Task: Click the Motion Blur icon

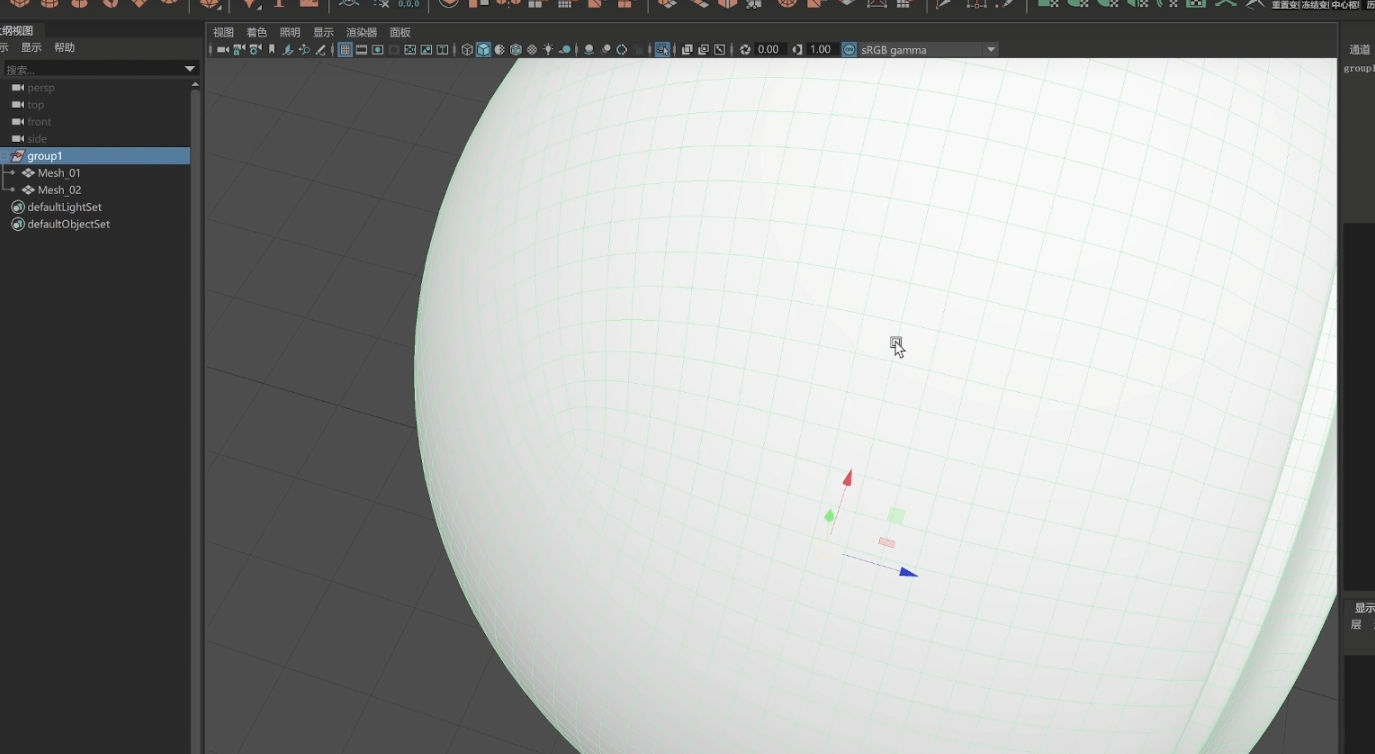Action: click(605, 49)
